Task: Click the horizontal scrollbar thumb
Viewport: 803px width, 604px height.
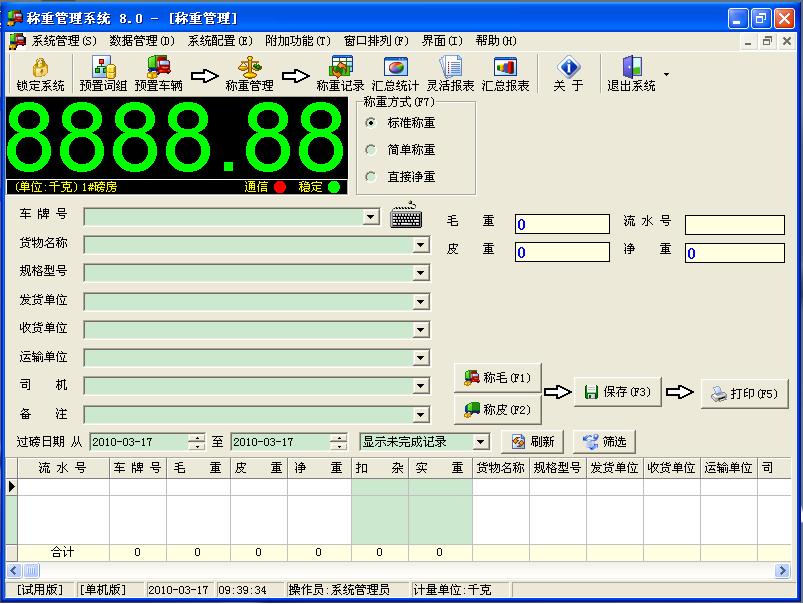Action: (31, 570)
